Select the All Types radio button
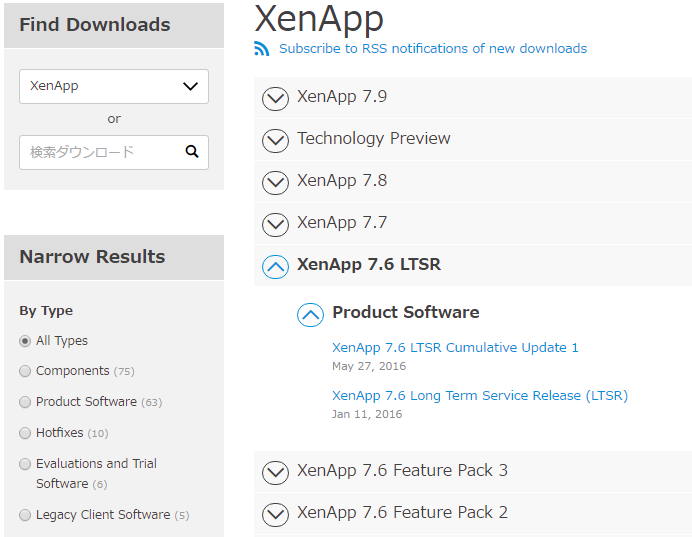Viewport: 692px width, 537px height. (x=25, y=341)
